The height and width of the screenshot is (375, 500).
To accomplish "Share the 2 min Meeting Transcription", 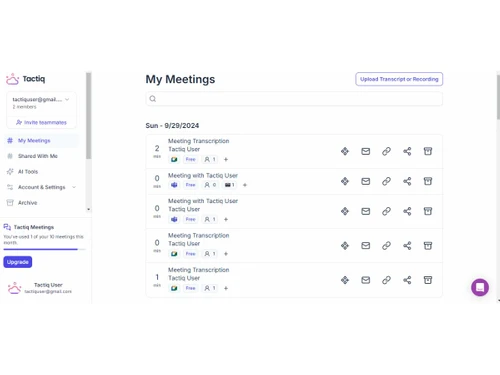I will pos(407,151).
